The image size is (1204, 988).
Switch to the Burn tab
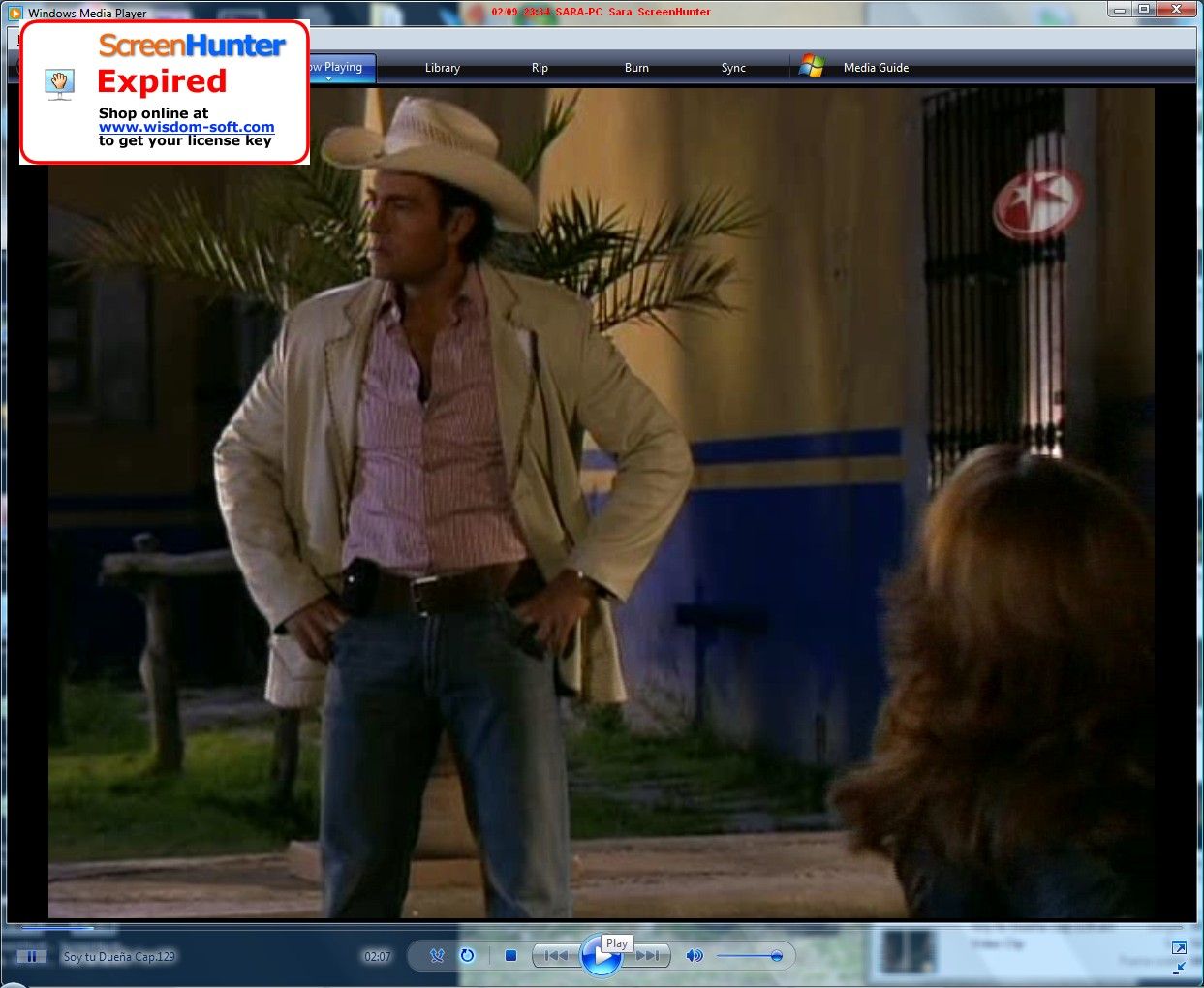[x=636, y=68]
